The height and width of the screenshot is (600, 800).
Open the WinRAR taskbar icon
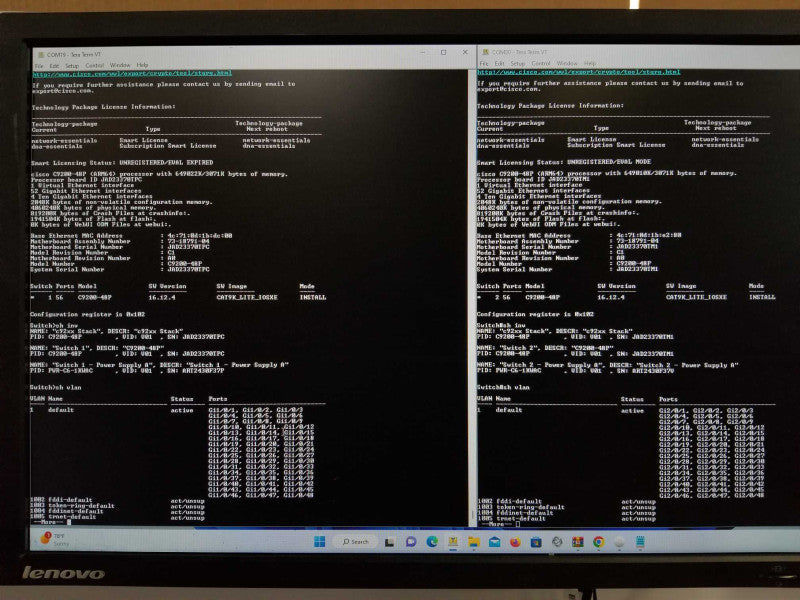pos(578,542)
